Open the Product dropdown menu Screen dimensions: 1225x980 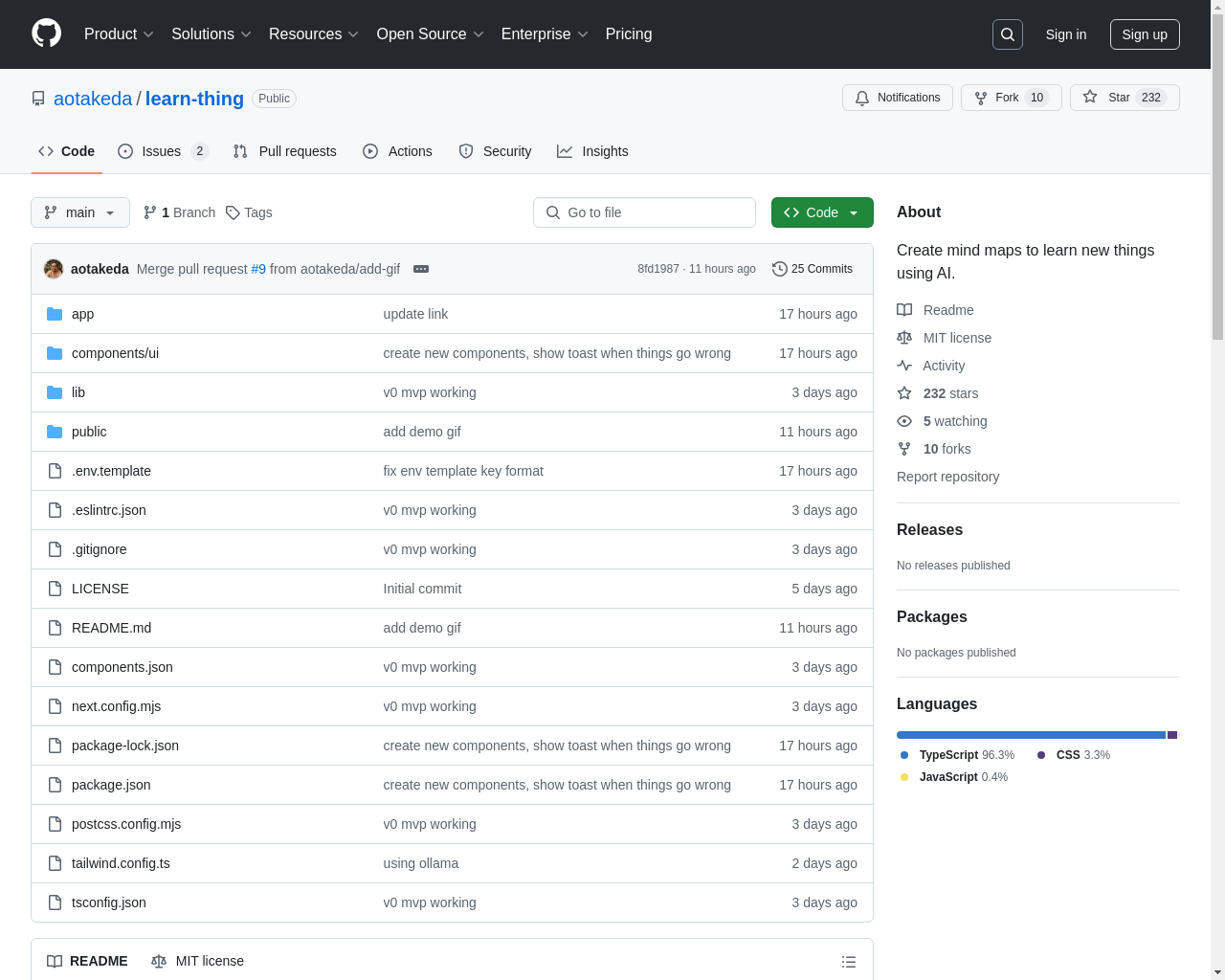(x=119, y=34)
